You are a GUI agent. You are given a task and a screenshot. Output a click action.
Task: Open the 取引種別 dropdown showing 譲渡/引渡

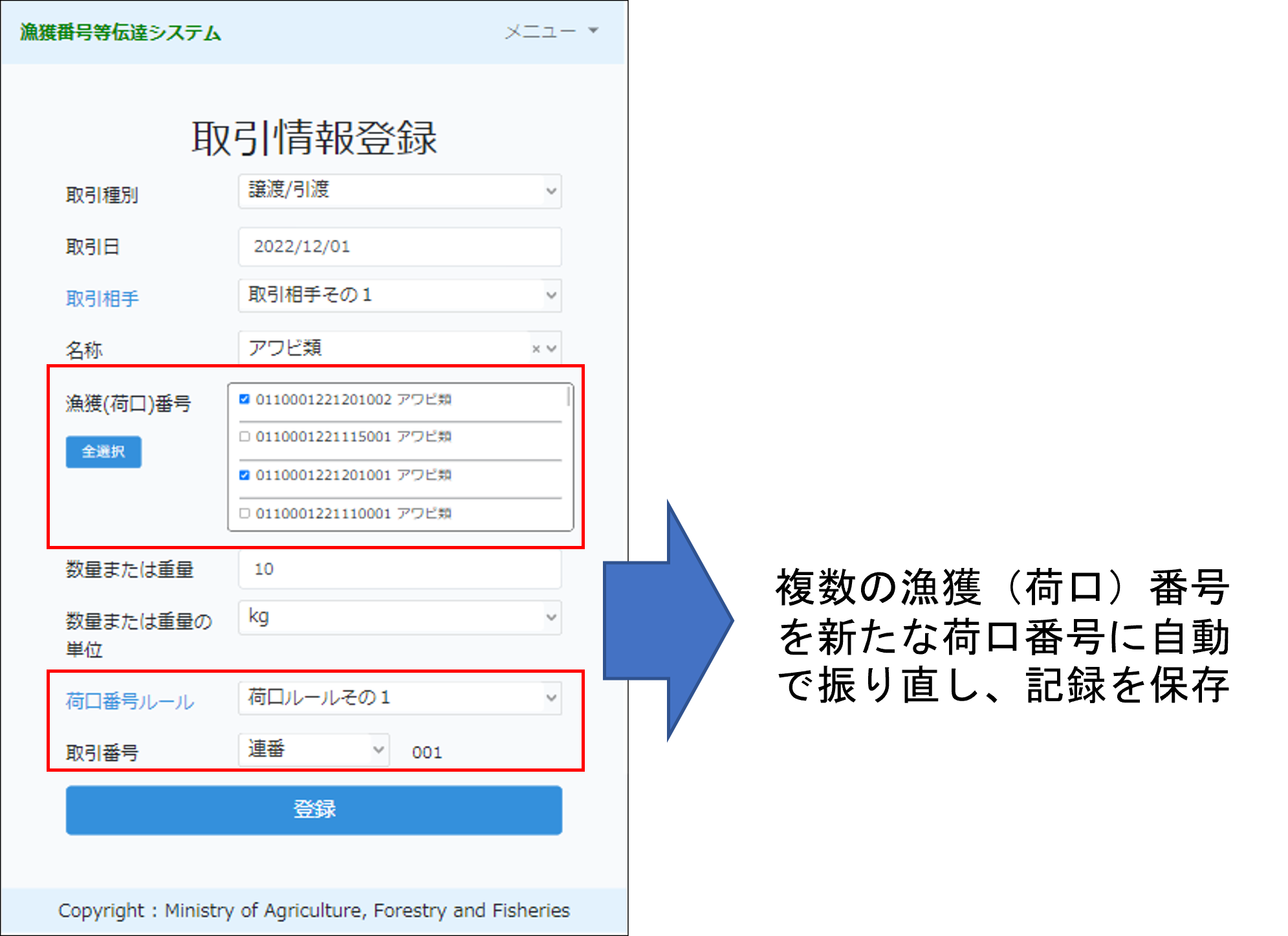point(400,191)
